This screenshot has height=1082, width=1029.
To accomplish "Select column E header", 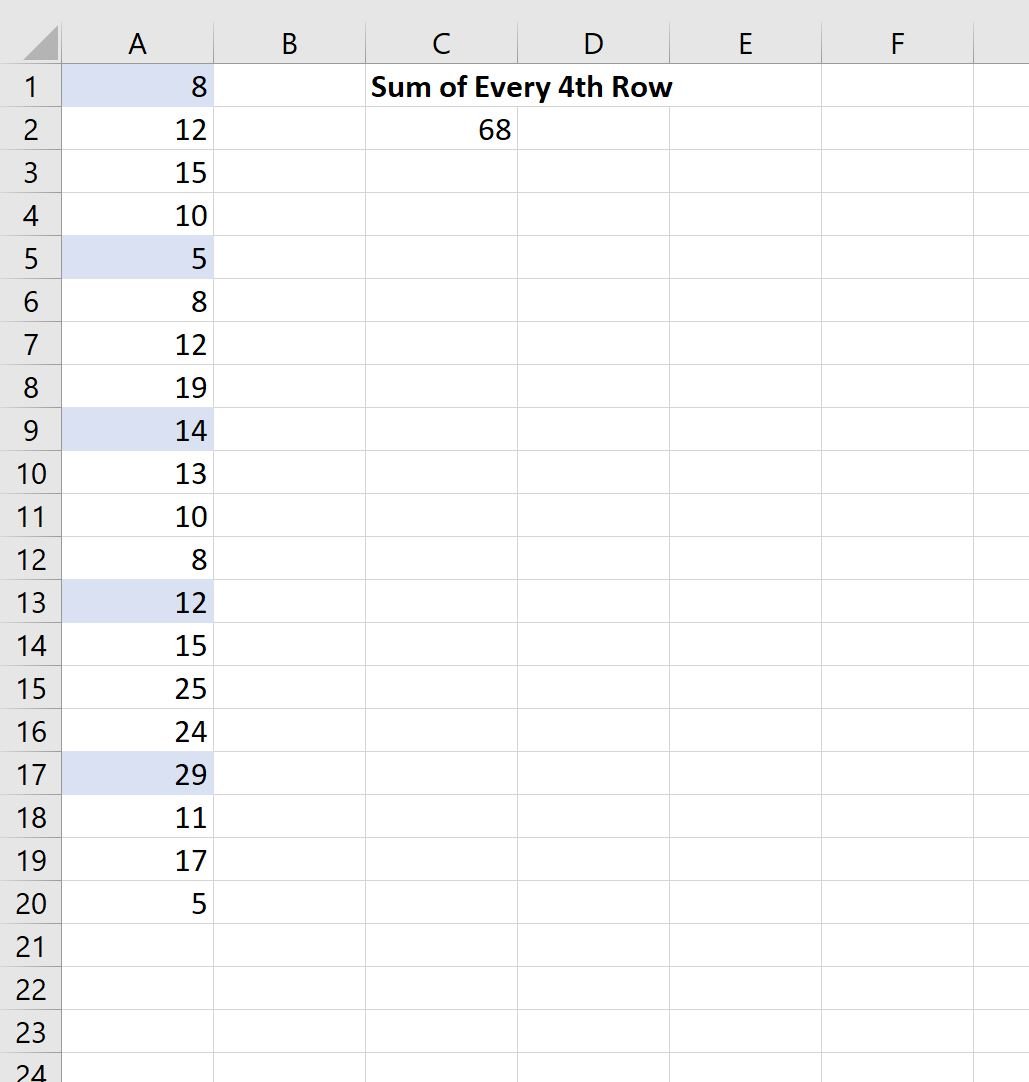I will point(745,43).
